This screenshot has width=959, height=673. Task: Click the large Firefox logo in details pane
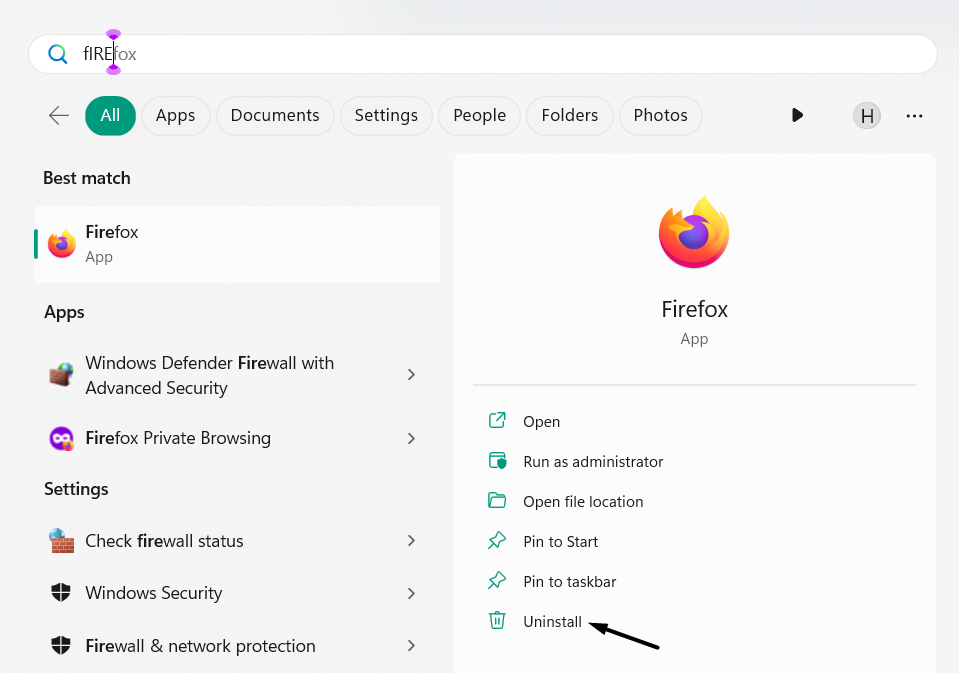pos(694,233)
